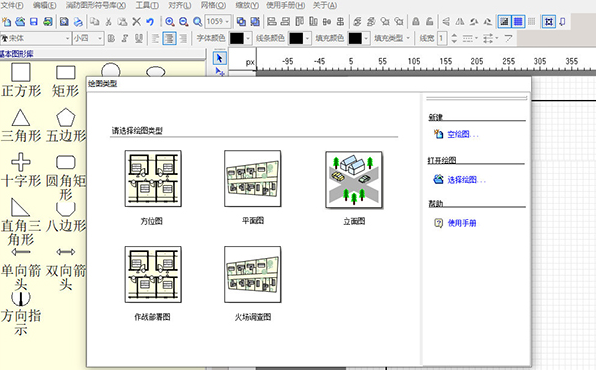Click the zoom in magnifier icon

pyautogui.click(x=170, y=21)
